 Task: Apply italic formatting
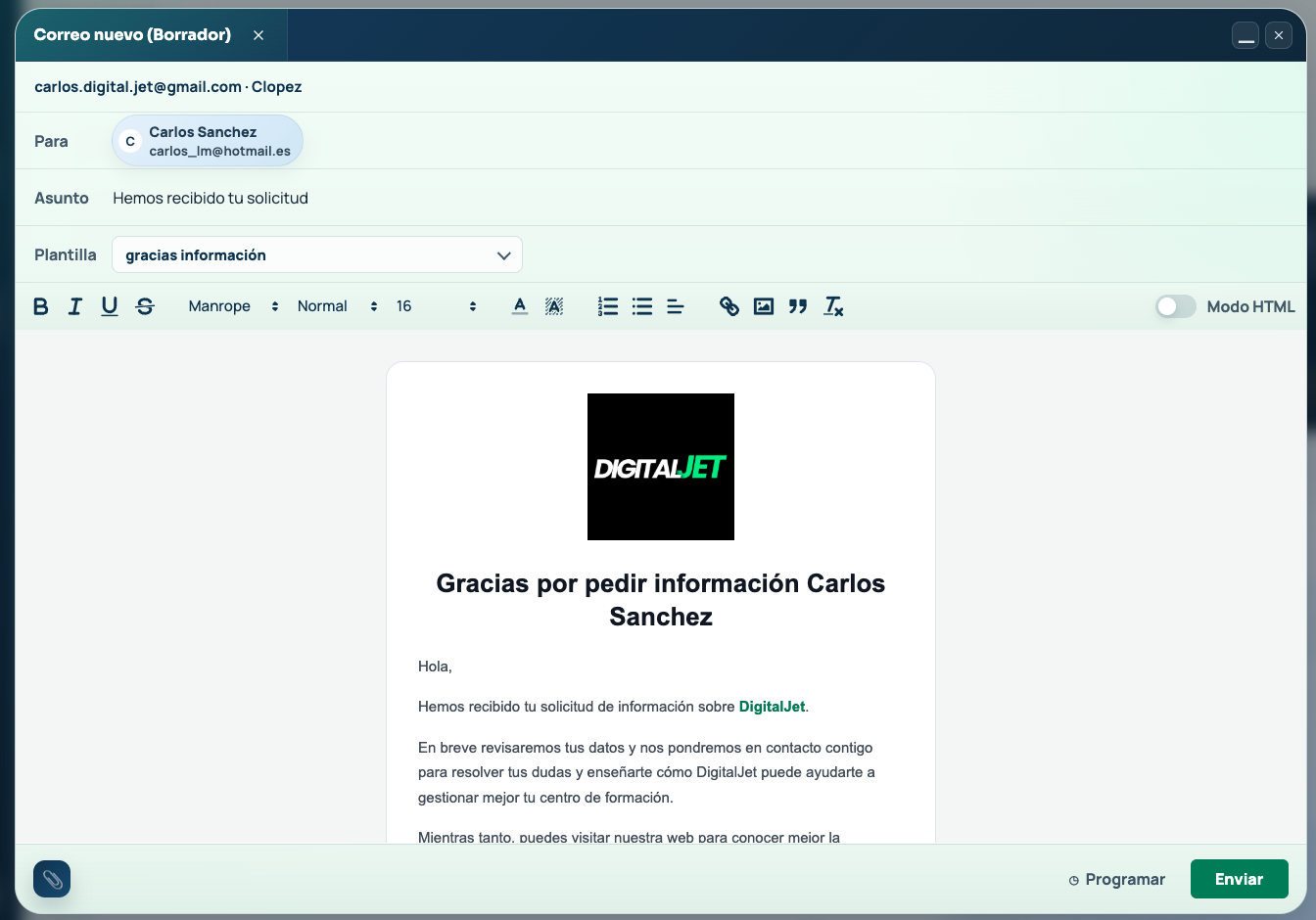[75, 306]
